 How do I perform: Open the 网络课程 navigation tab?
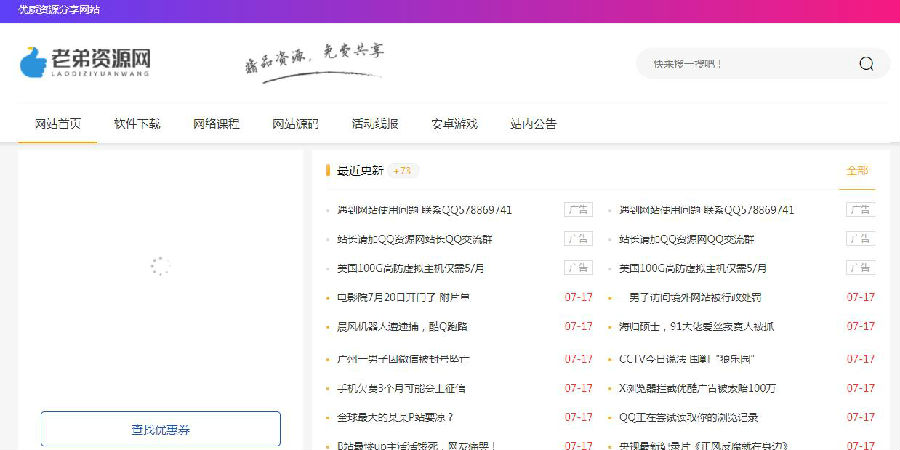coord(216,124)
